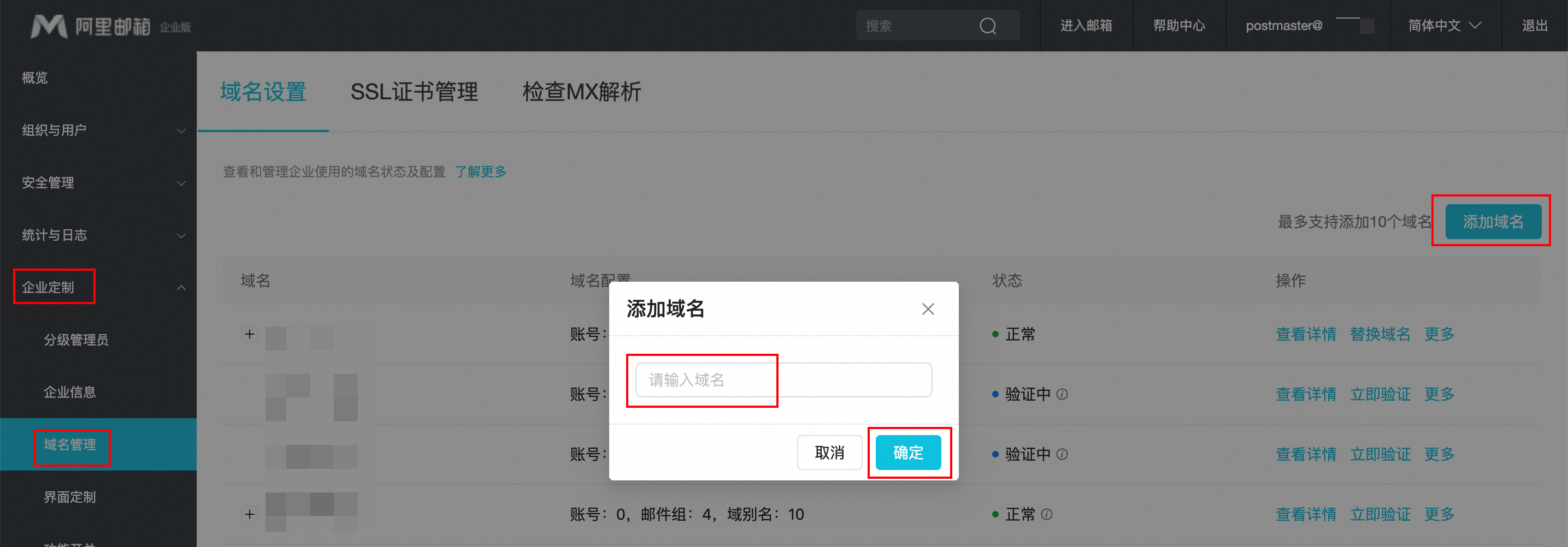Click the 取消 button in dialog

point(829,453)
